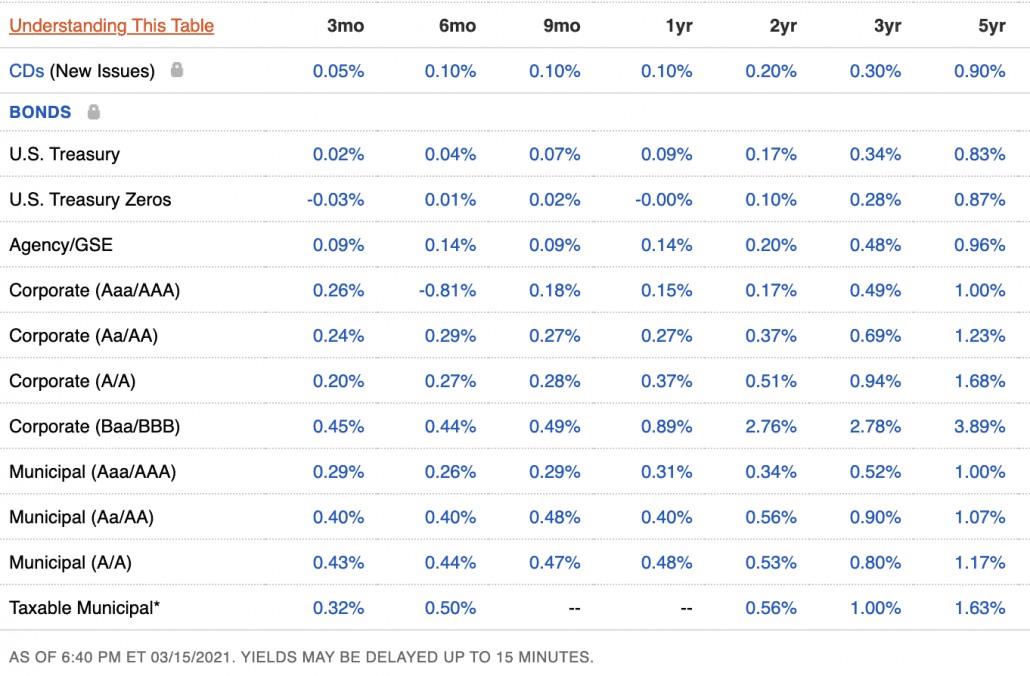Image resolution: width=1030 pixels, height=676 pixels.
Task: Click Municipal (A/A) 3yr yield 0.80%
Action: pos(875,562)
